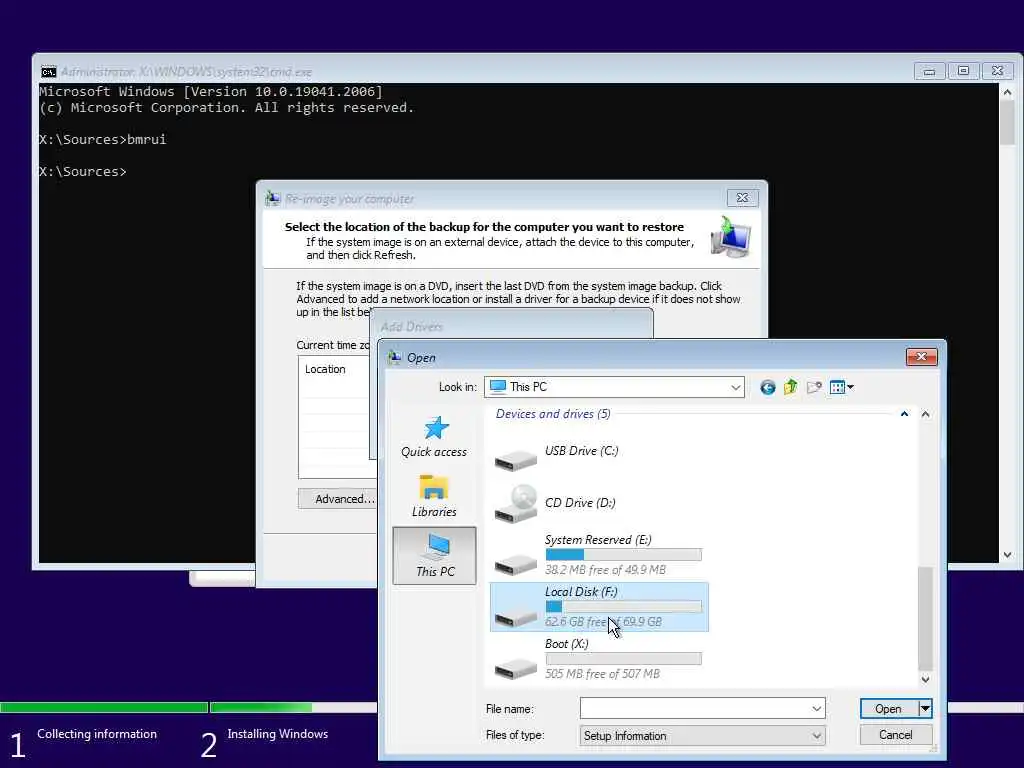
Task: Click the Collecting information step label
Action: click(97, 734)
